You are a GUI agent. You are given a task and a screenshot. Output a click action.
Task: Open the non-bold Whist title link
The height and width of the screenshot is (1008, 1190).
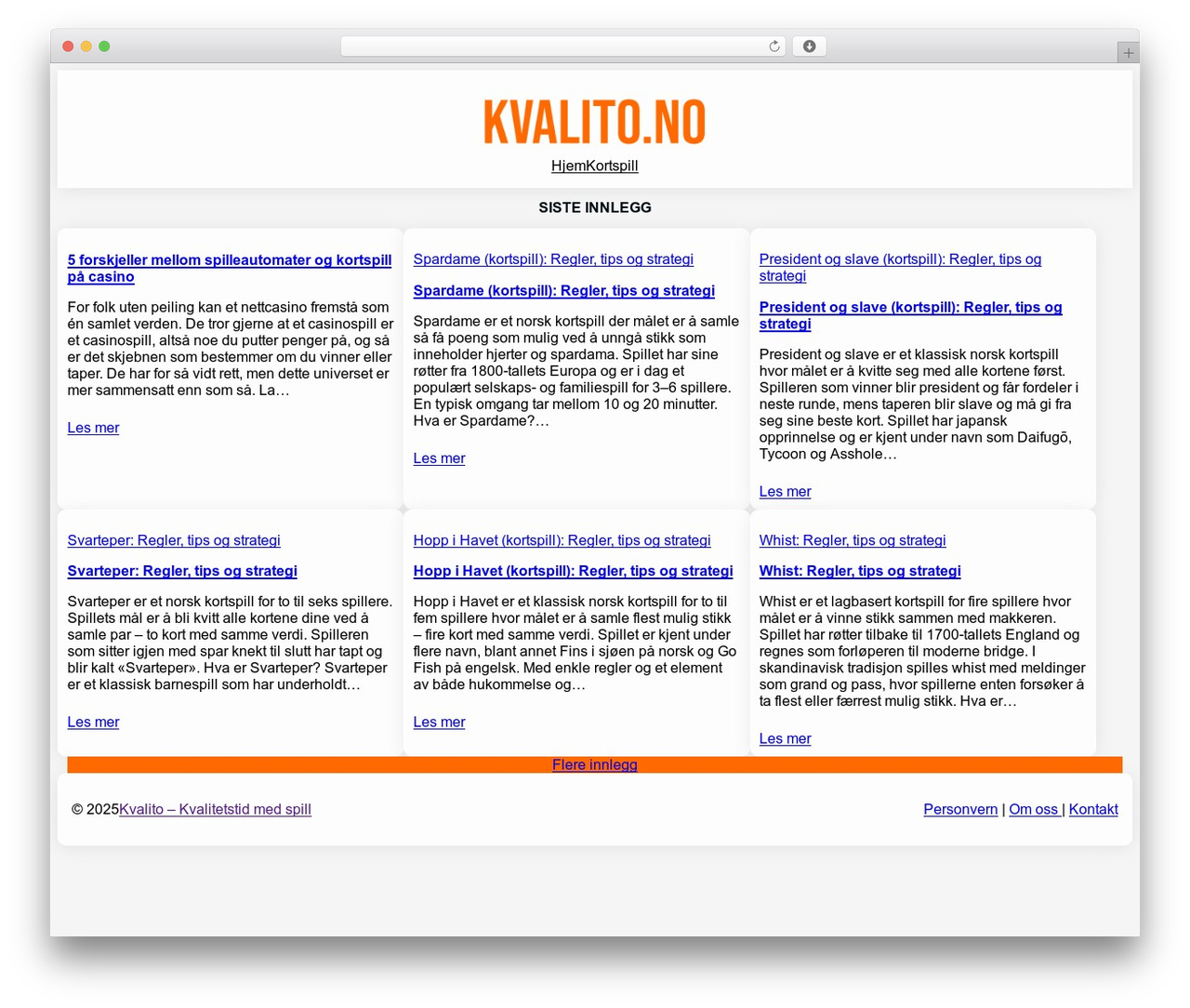(x=853, y=540)
